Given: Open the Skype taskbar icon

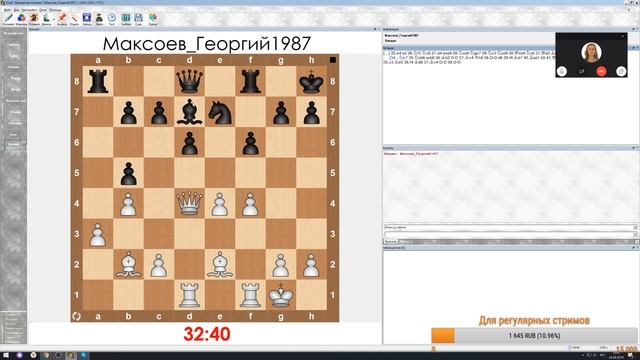Looking at the screenshot, I should point(84,356).
